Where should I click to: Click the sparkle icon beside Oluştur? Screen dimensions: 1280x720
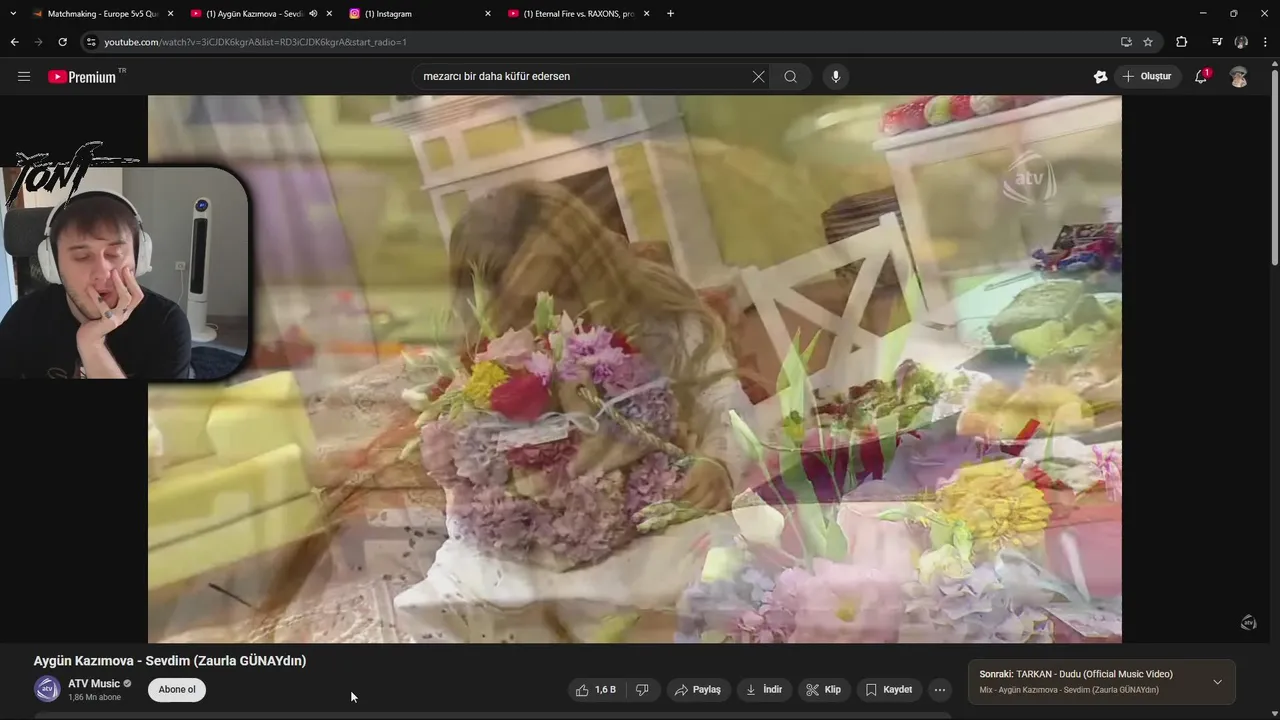(x=1100, y=77)
